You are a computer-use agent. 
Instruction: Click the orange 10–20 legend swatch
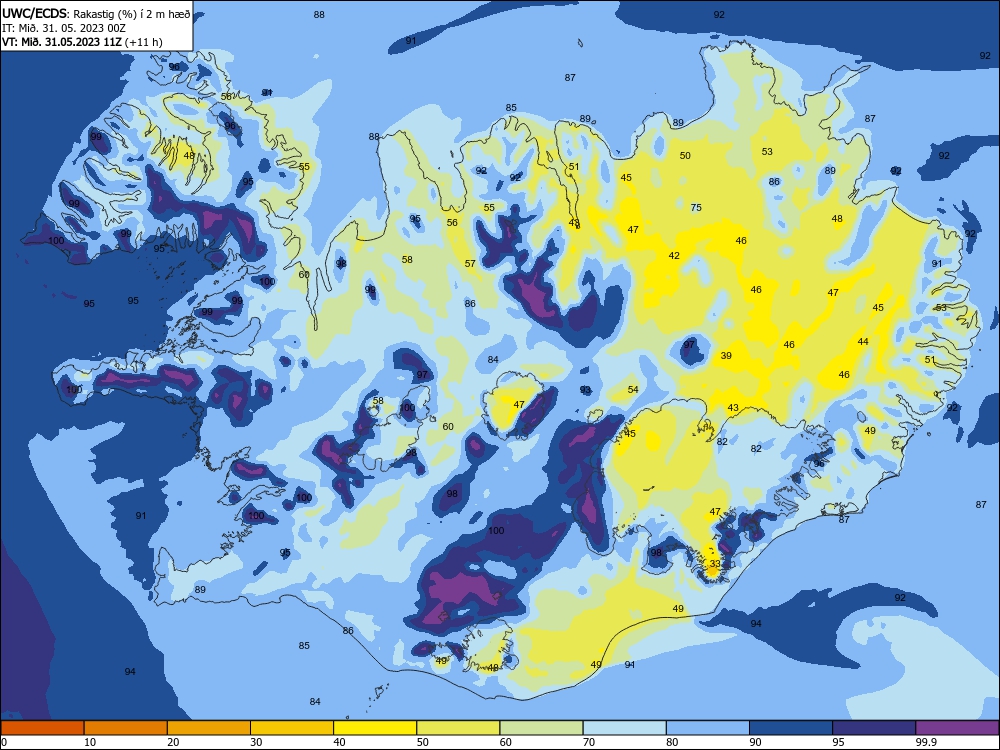point(126,728)
